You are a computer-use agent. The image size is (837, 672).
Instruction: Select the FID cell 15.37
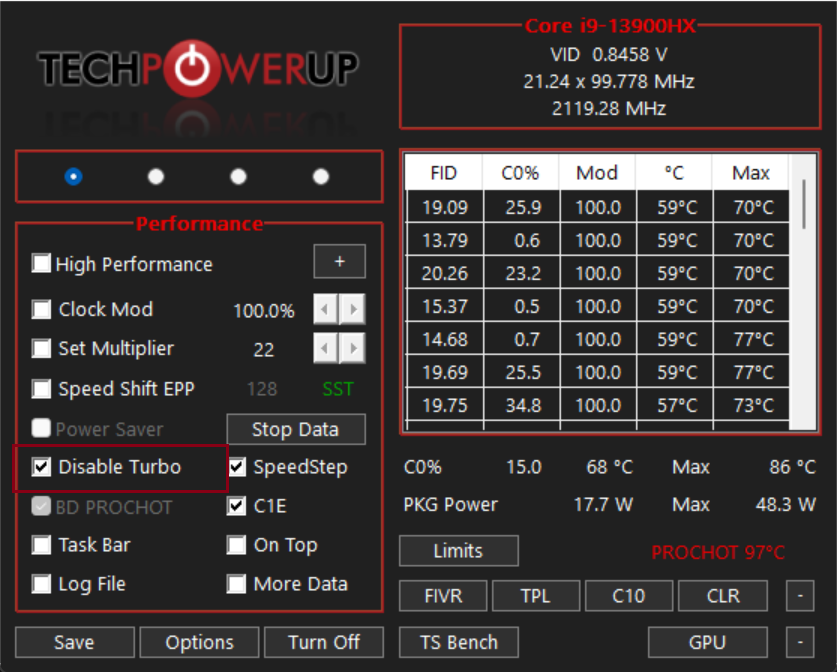(445, 306)
